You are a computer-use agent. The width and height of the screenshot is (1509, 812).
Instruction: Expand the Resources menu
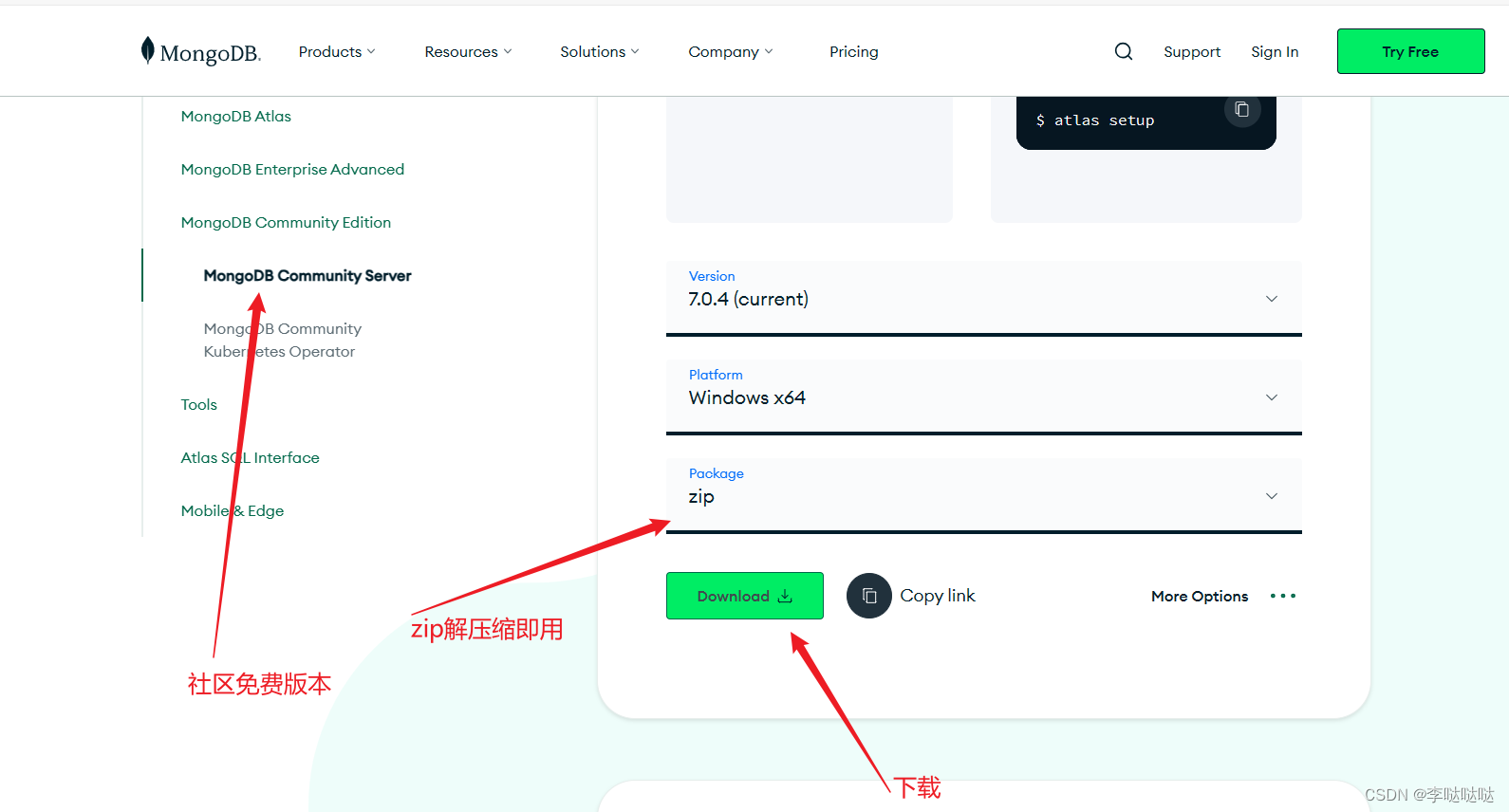[x=468, y=51]
